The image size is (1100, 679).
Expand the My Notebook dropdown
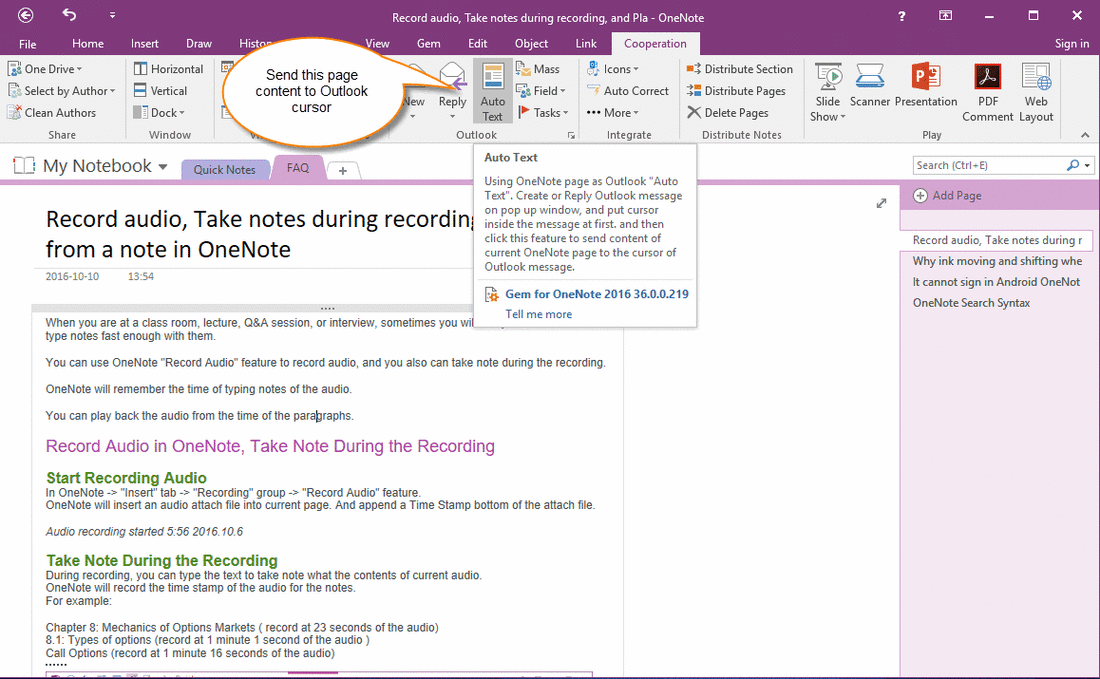163,167
